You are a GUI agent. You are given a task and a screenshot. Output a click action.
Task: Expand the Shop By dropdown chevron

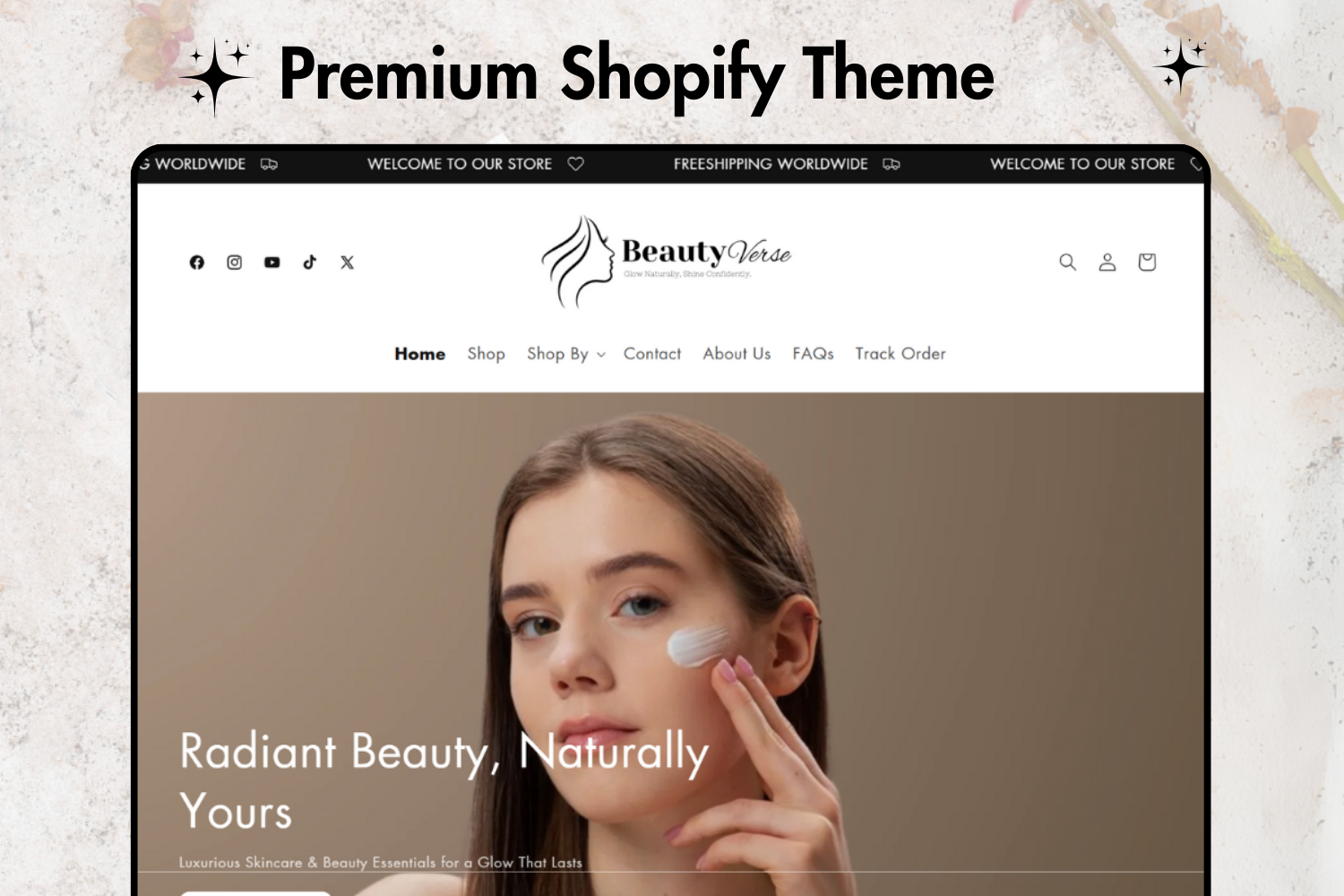tap(601, 355)
